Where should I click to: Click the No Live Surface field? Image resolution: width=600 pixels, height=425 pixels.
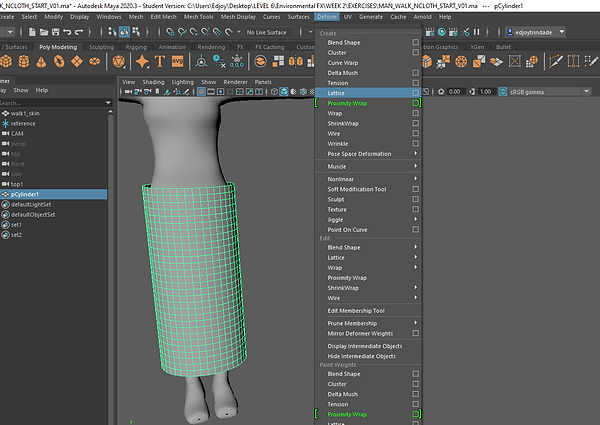point(269,32)
